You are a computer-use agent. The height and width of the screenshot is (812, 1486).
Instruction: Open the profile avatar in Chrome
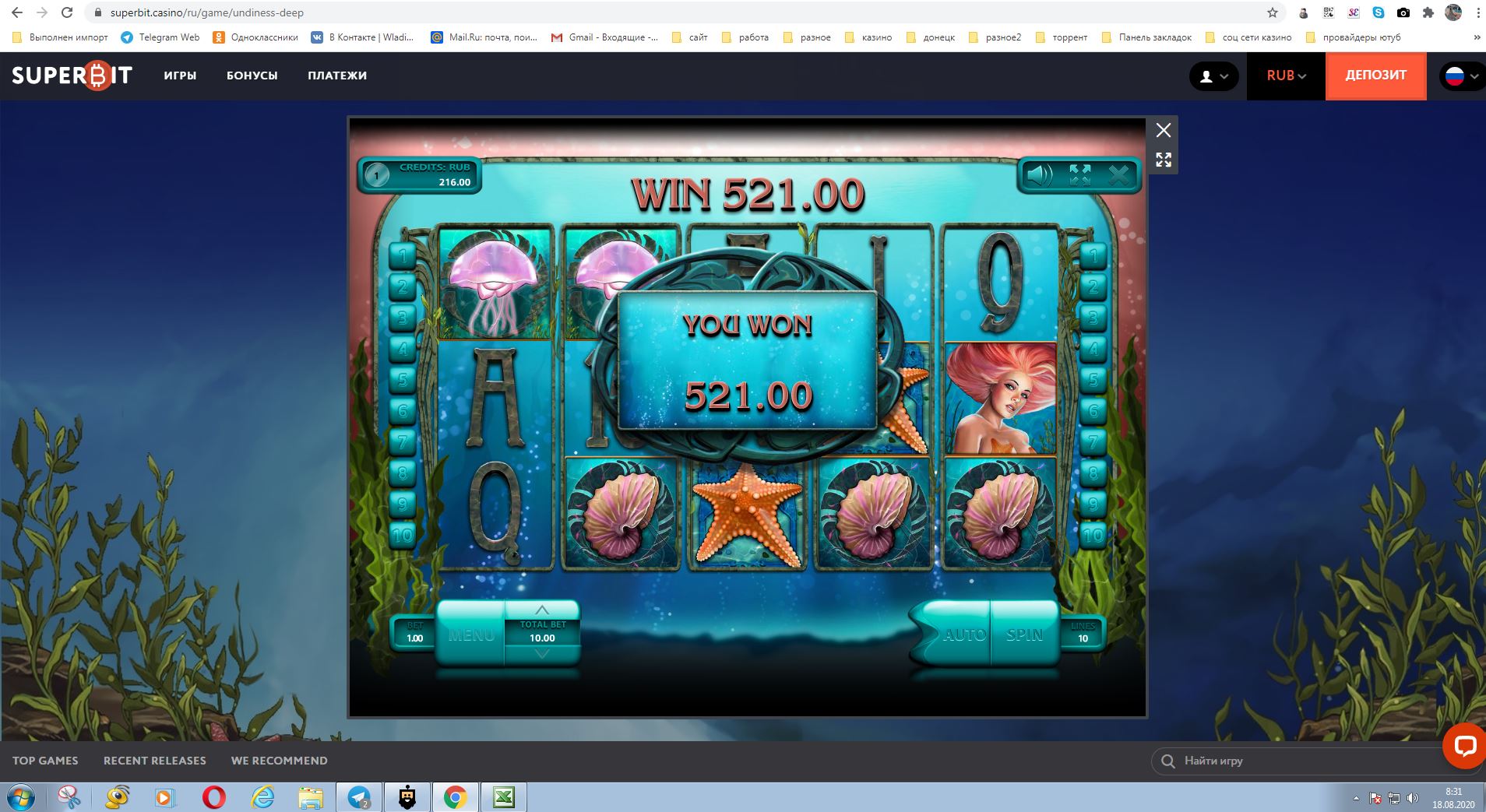pos(1453,12)
